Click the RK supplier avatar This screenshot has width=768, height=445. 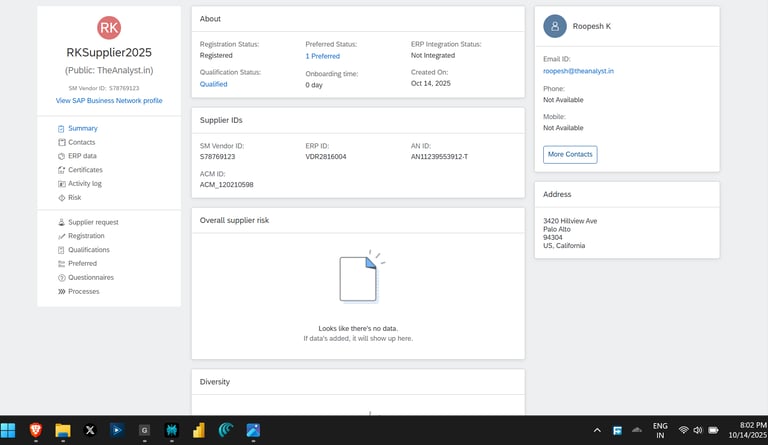click(x=109, y=28)
